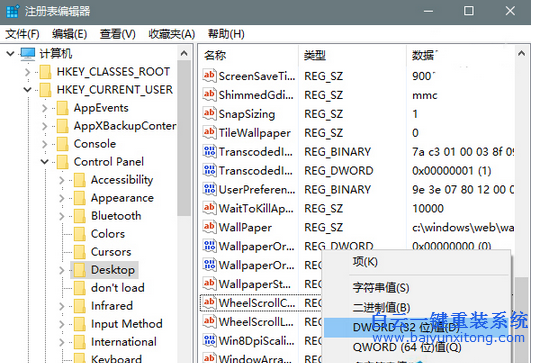
Task: Choose 二进制值(B) in context menu
Action: pos(416,308)
